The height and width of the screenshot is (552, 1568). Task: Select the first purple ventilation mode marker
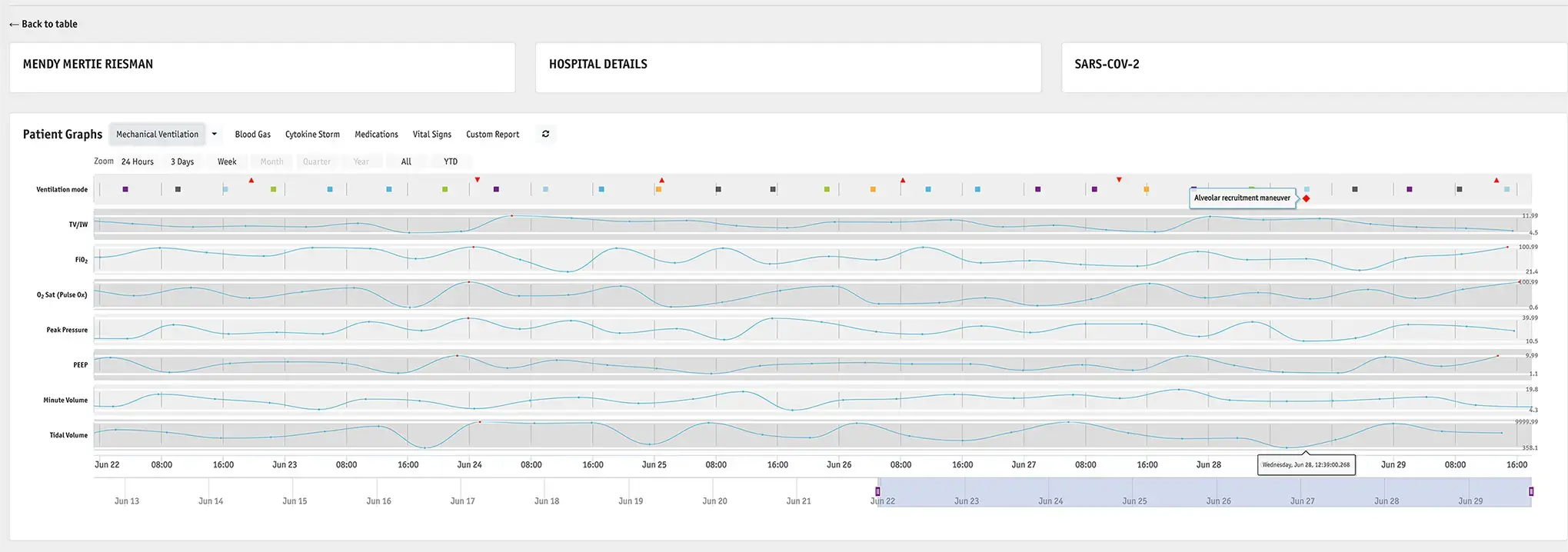point(125,189)
